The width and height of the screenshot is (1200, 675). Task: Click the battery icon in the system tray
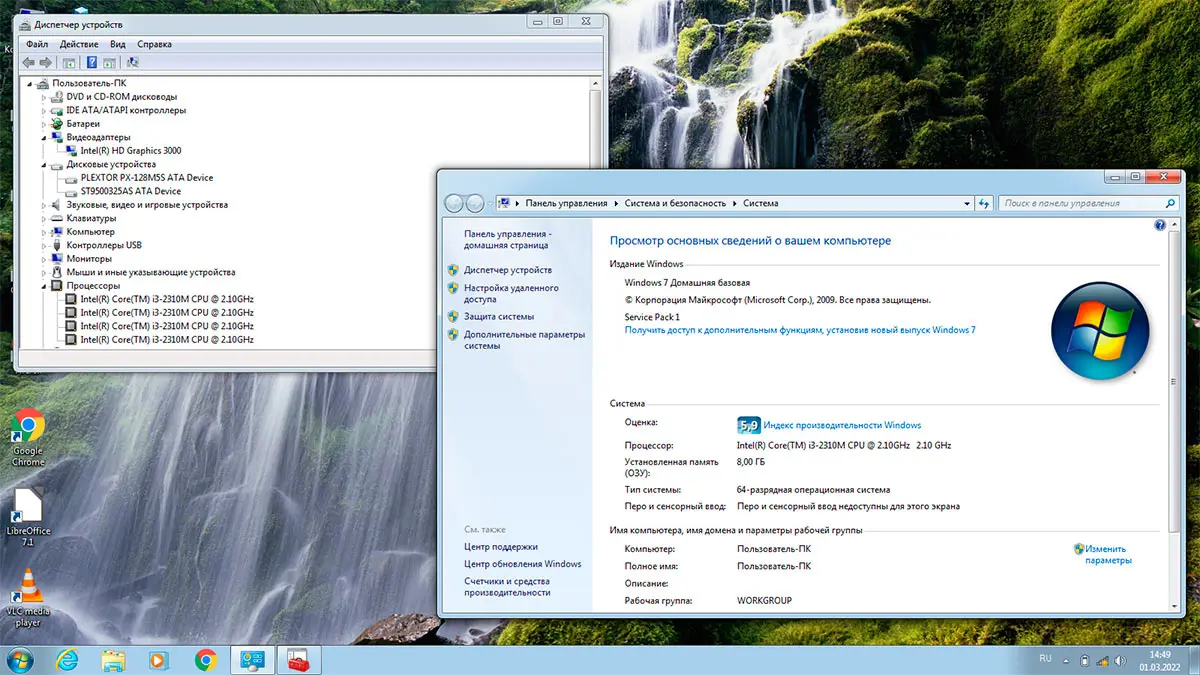[1086, 660]
